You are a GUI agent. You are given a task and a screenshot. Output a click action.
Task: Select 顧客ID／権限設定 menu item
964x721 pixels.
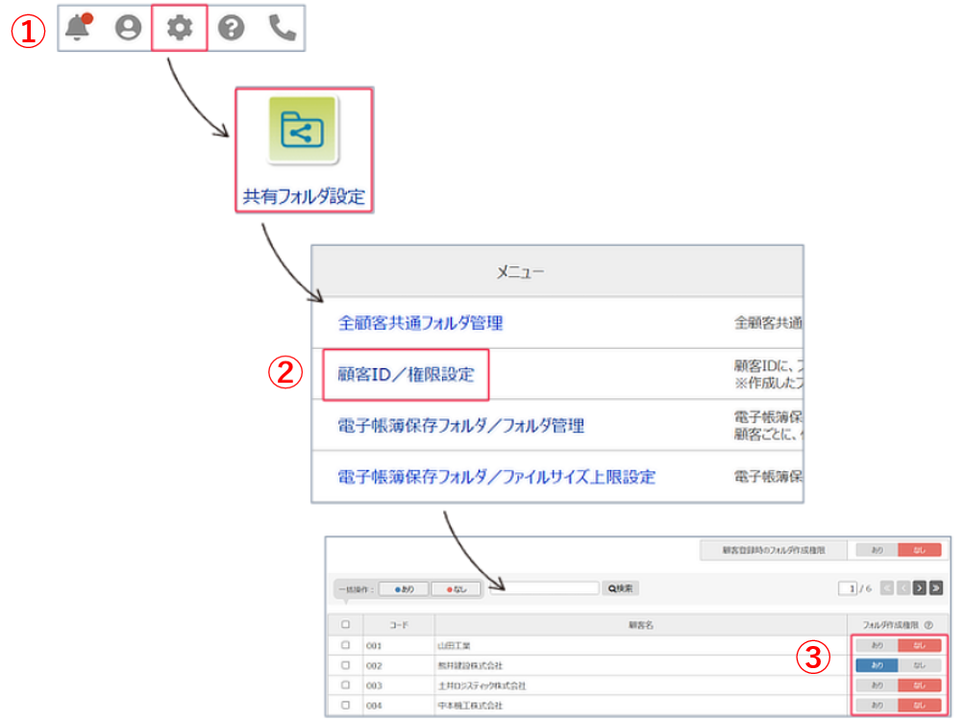point(406,375)
